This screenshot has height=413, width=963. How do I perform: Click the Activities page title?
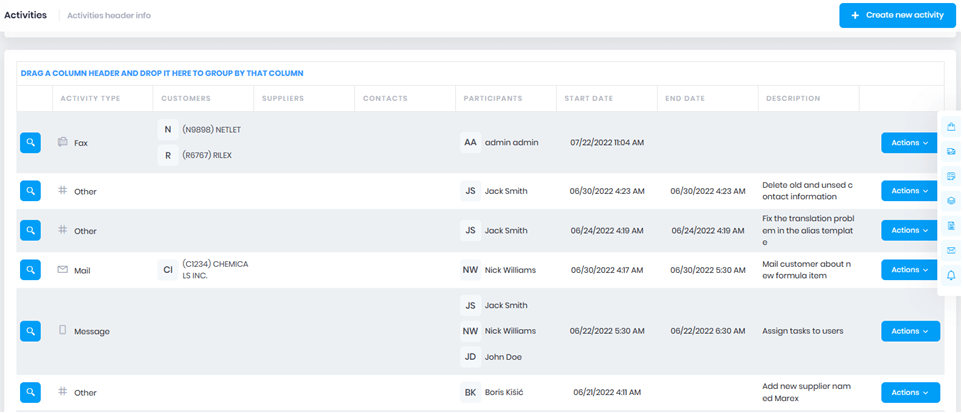25,15
